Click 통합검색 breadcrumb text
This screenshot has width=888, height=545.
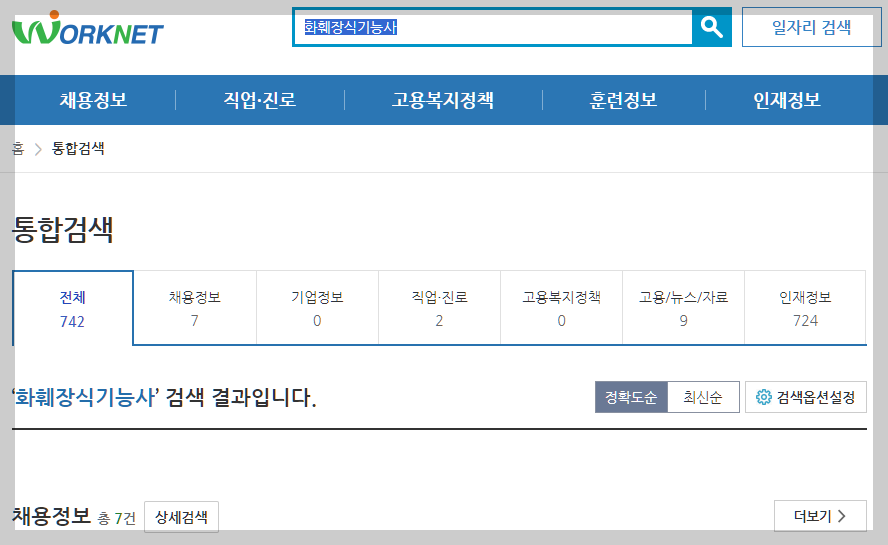click(78, 148)
